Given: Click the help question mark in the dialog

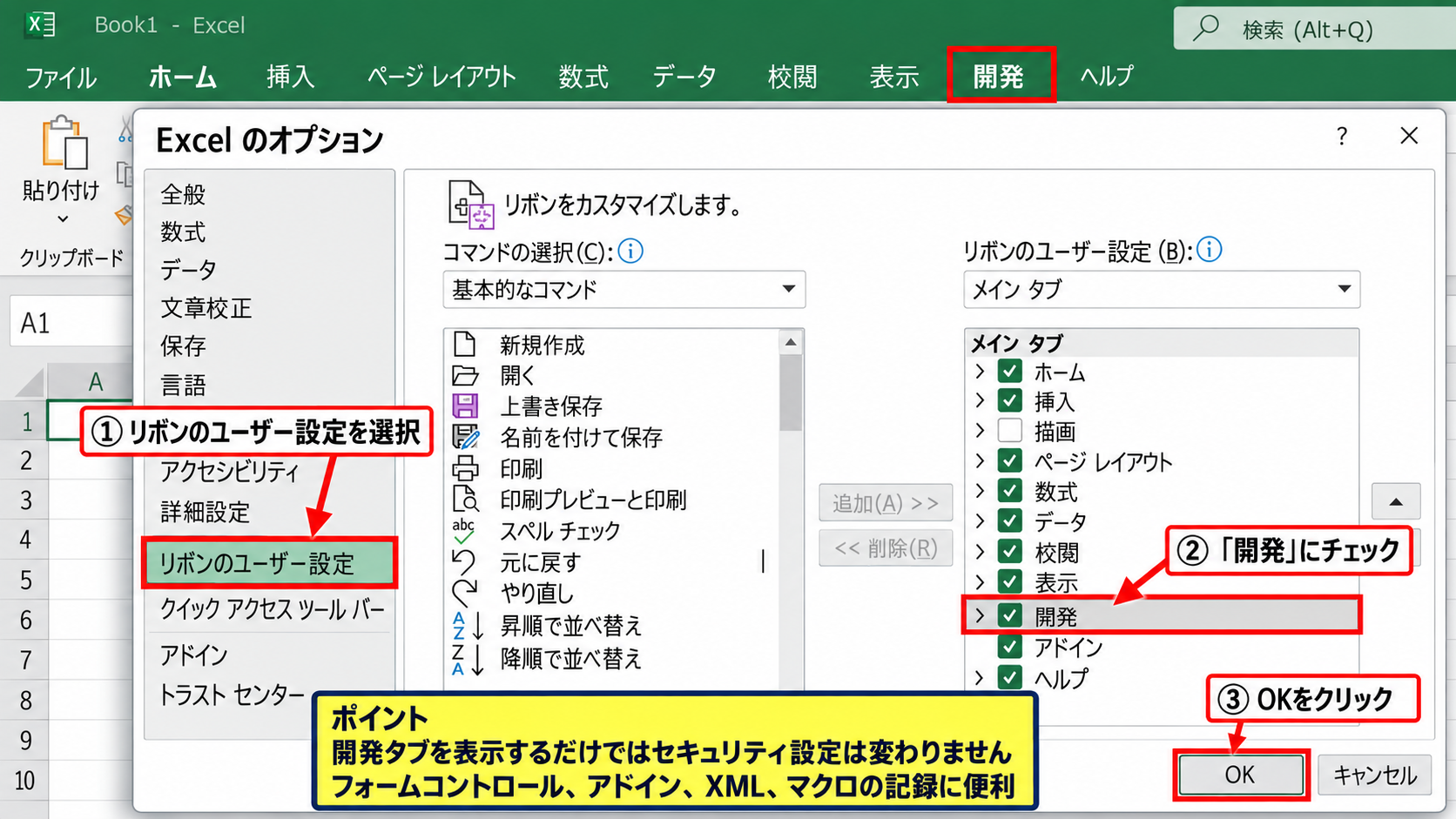Looking at the screenshot, I should click(1342, 136).
